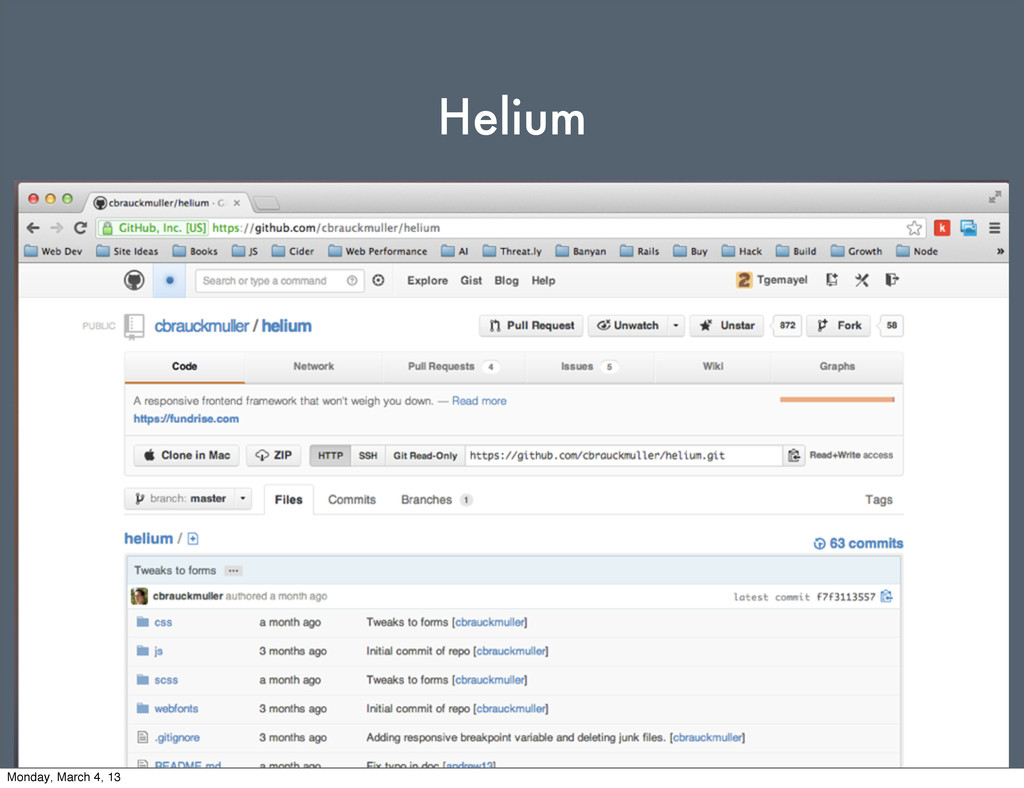Click Clone in Mac button
Image resolution: width=1024 pixels, height=788 pixels.
click(187, 455)
